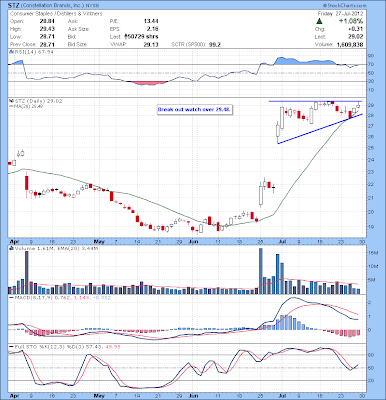Click the tallest April volume bar
The width and height of the screenshot is (386, 400).
27,272
